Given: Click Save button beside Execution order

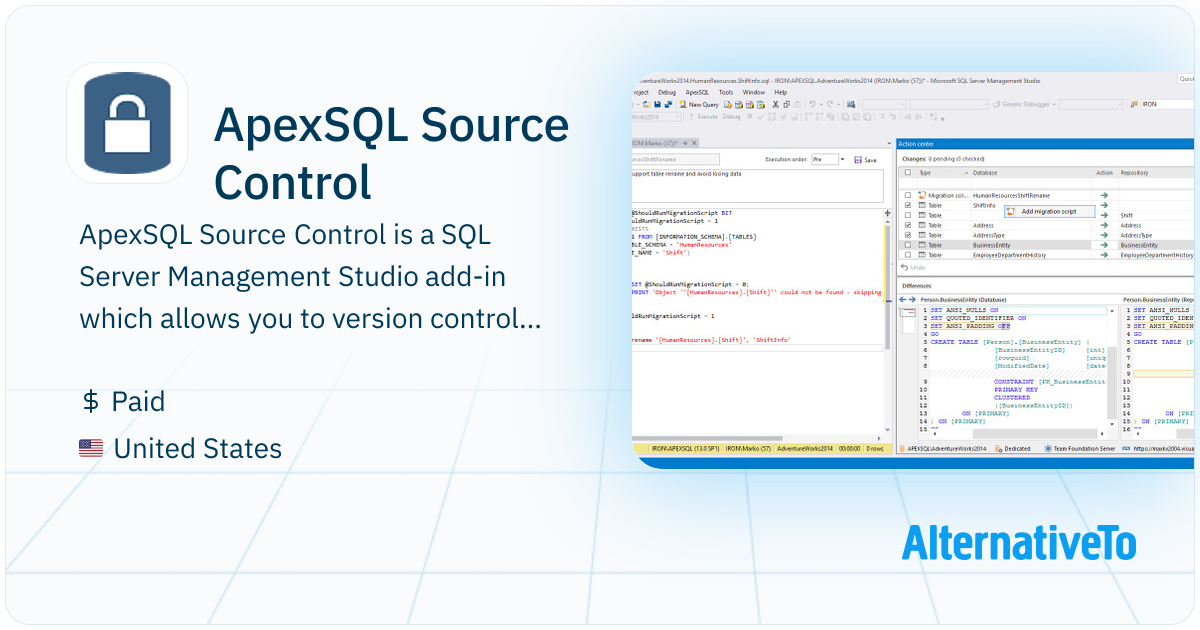Looking at the screenshot, I should point(865,160).
